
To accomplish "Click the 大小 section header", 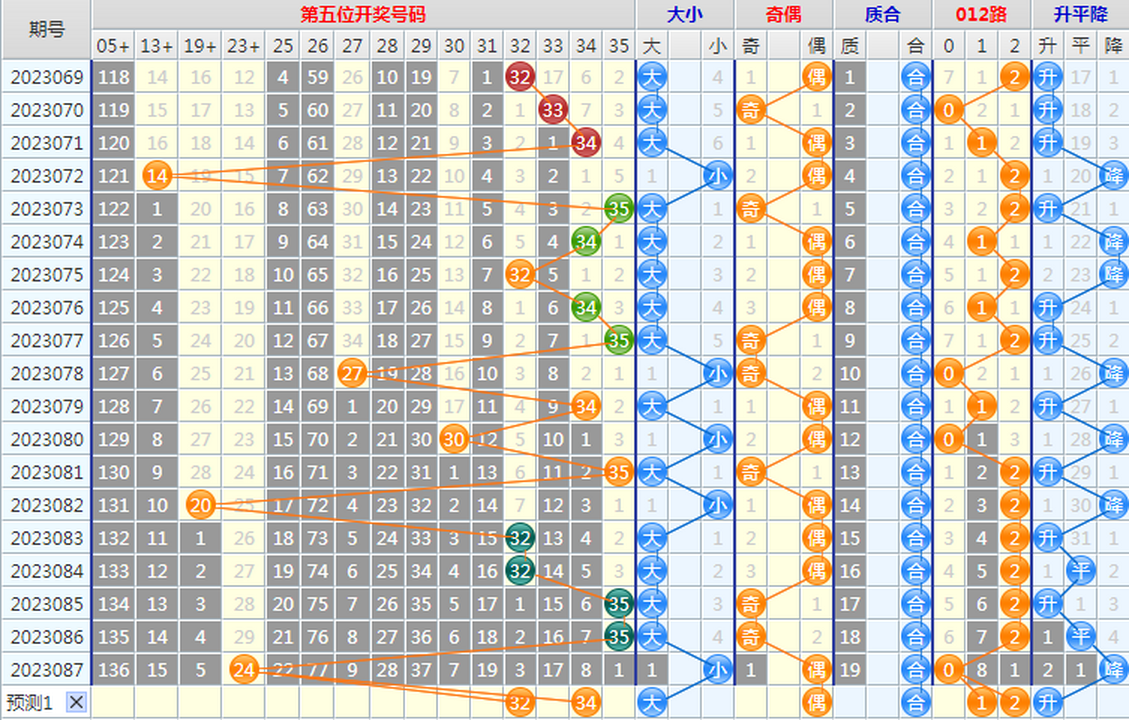I will (685, 14).
